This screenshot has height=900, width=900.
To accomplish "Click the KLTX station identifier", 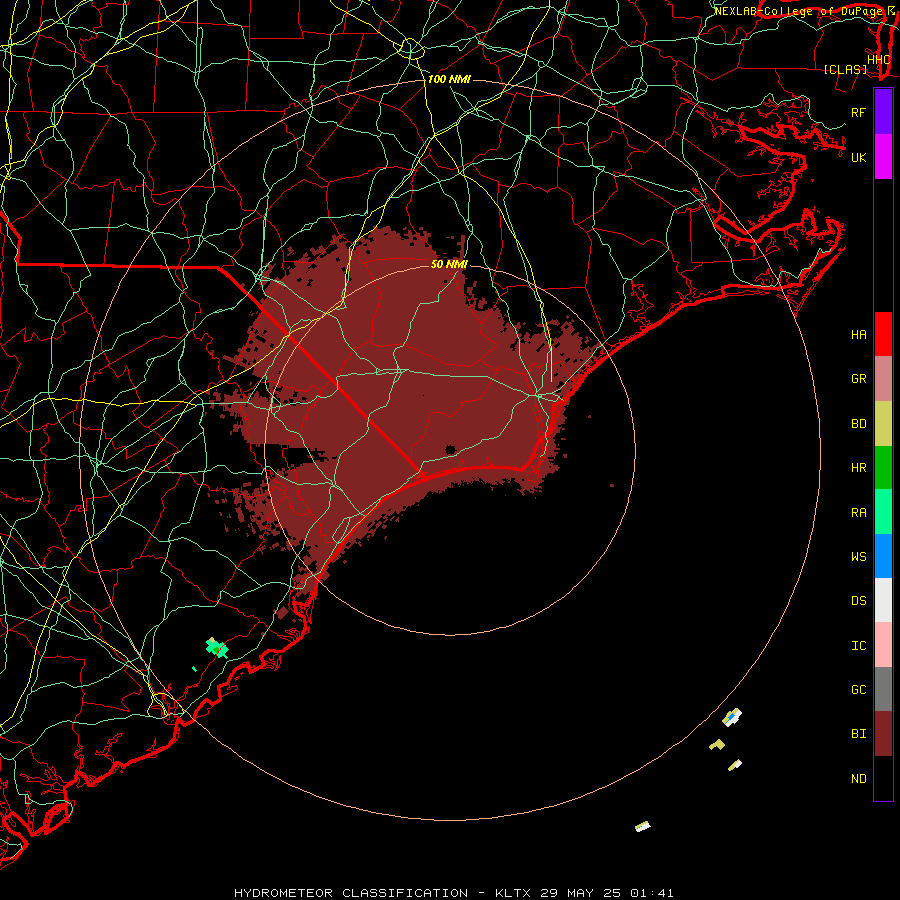I will (x=513, y=893).
